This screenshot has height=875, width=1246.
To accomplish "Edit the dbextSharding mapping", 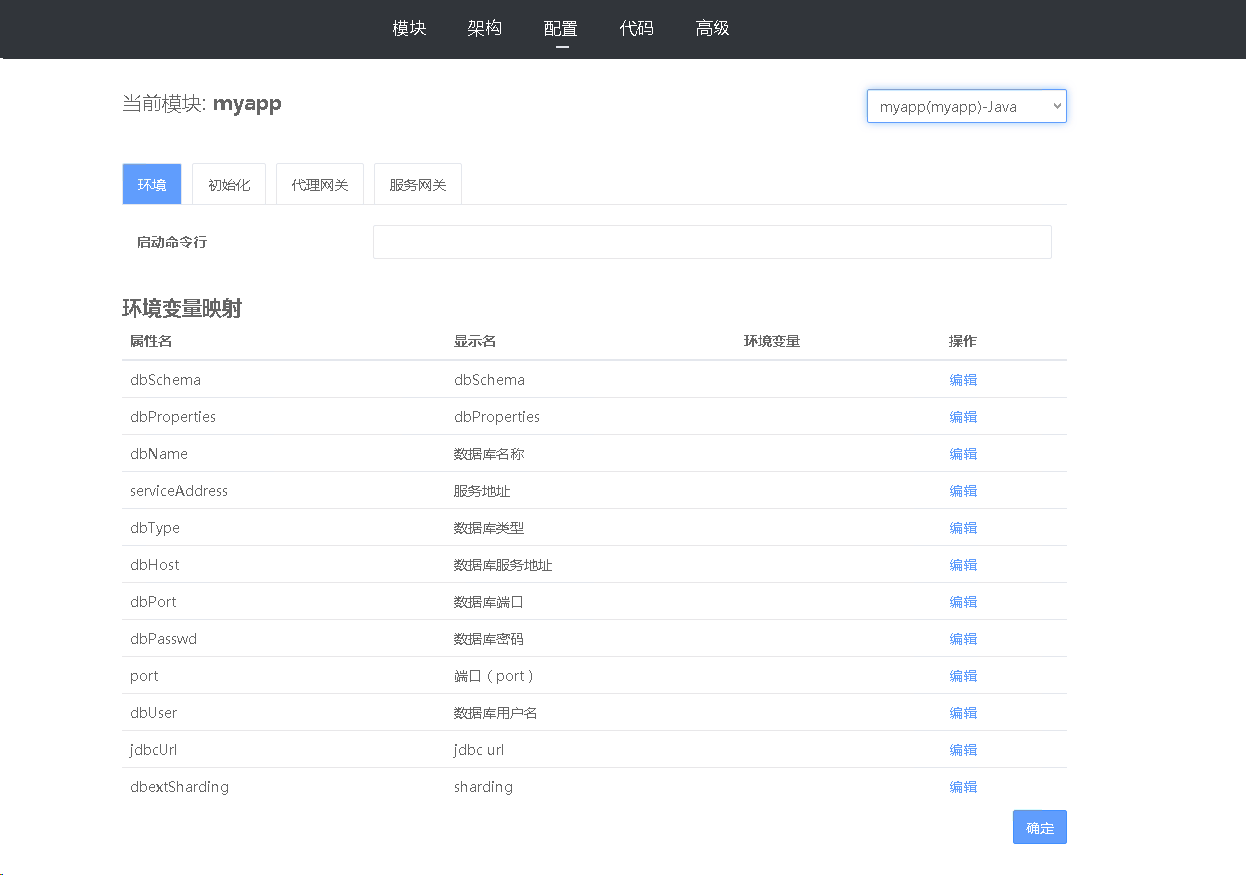I will pos(963,787).
